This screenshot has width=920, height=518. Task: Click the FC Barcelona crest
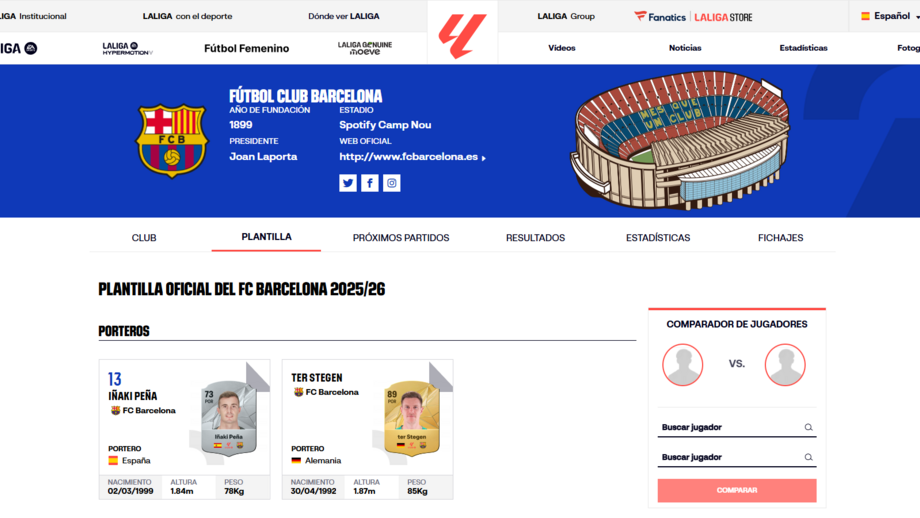tap(172, 141)
